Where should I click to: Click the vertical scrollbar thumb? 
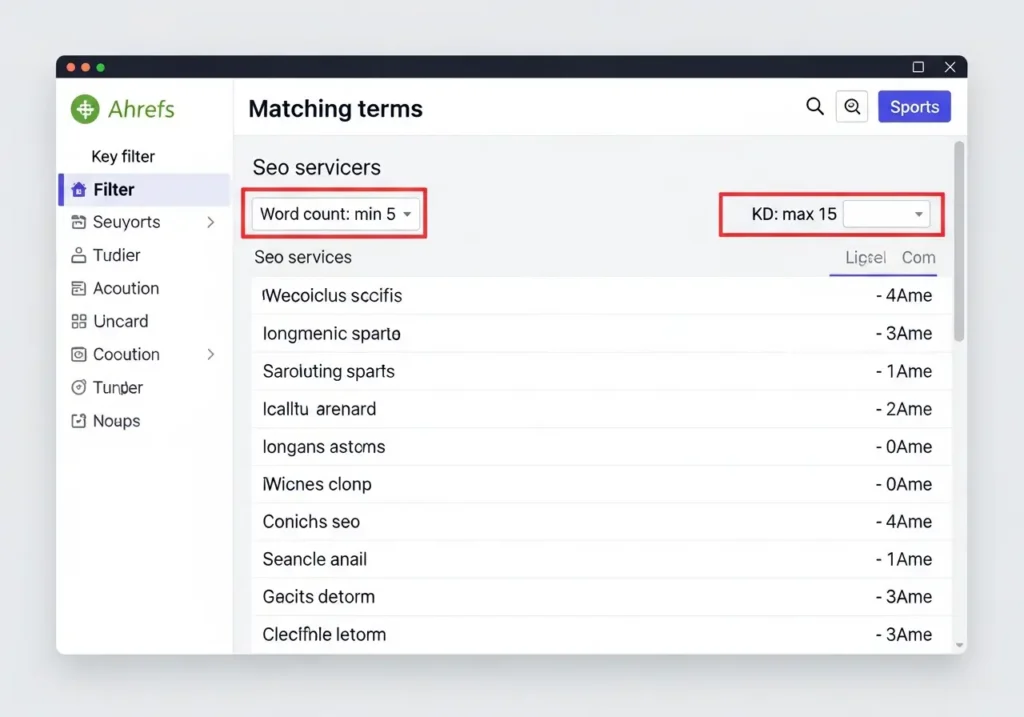[959, 240]
